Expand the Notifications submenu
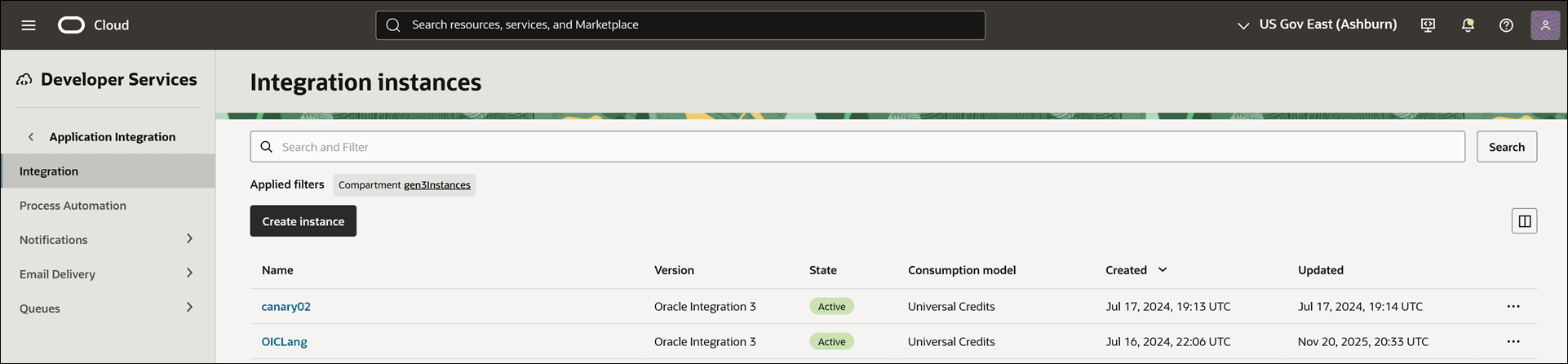The image size is (1568, 364). point(189,239)
